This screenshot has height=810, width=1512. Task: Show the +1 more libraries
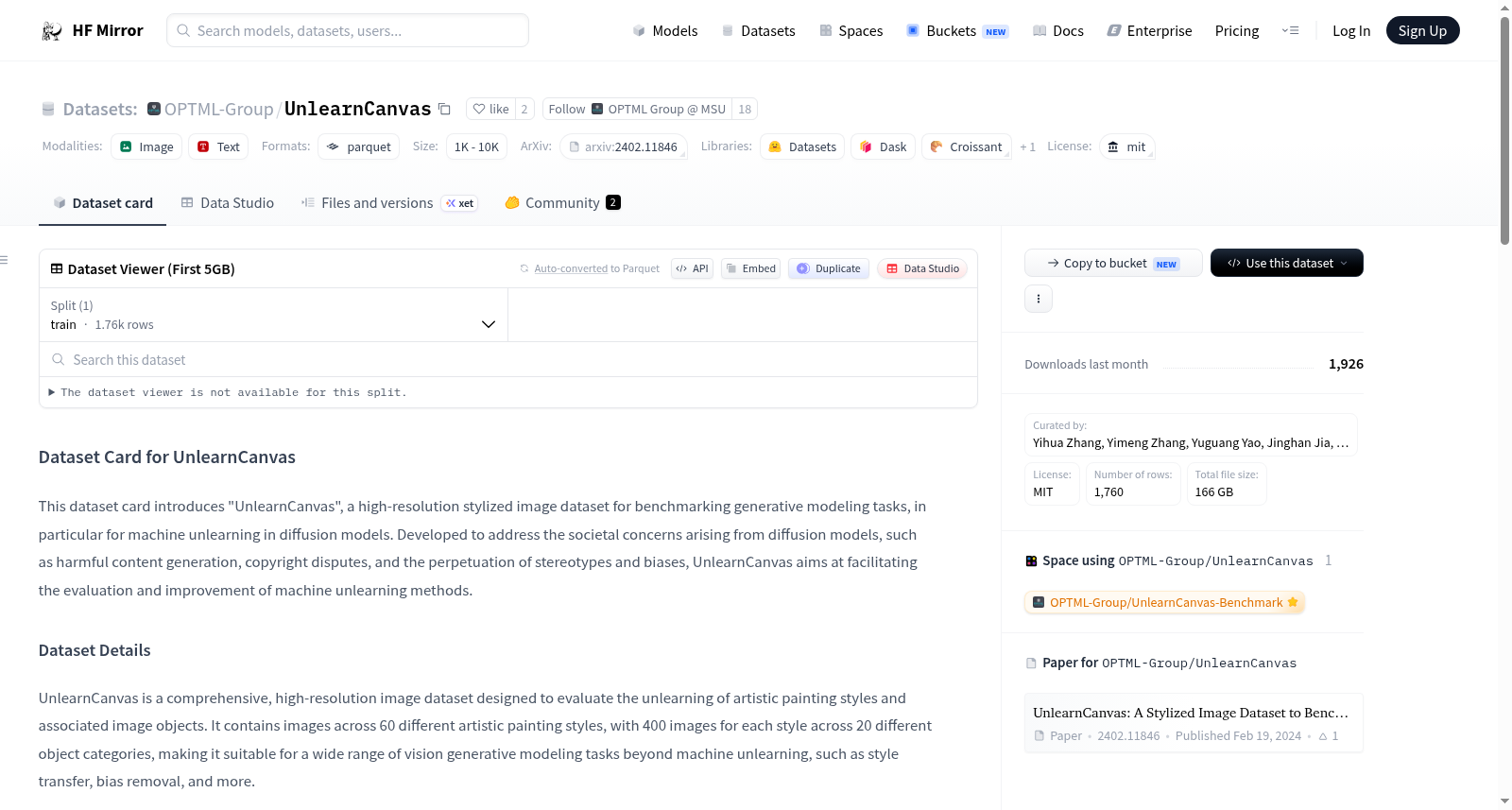[x=1027, y=146]
